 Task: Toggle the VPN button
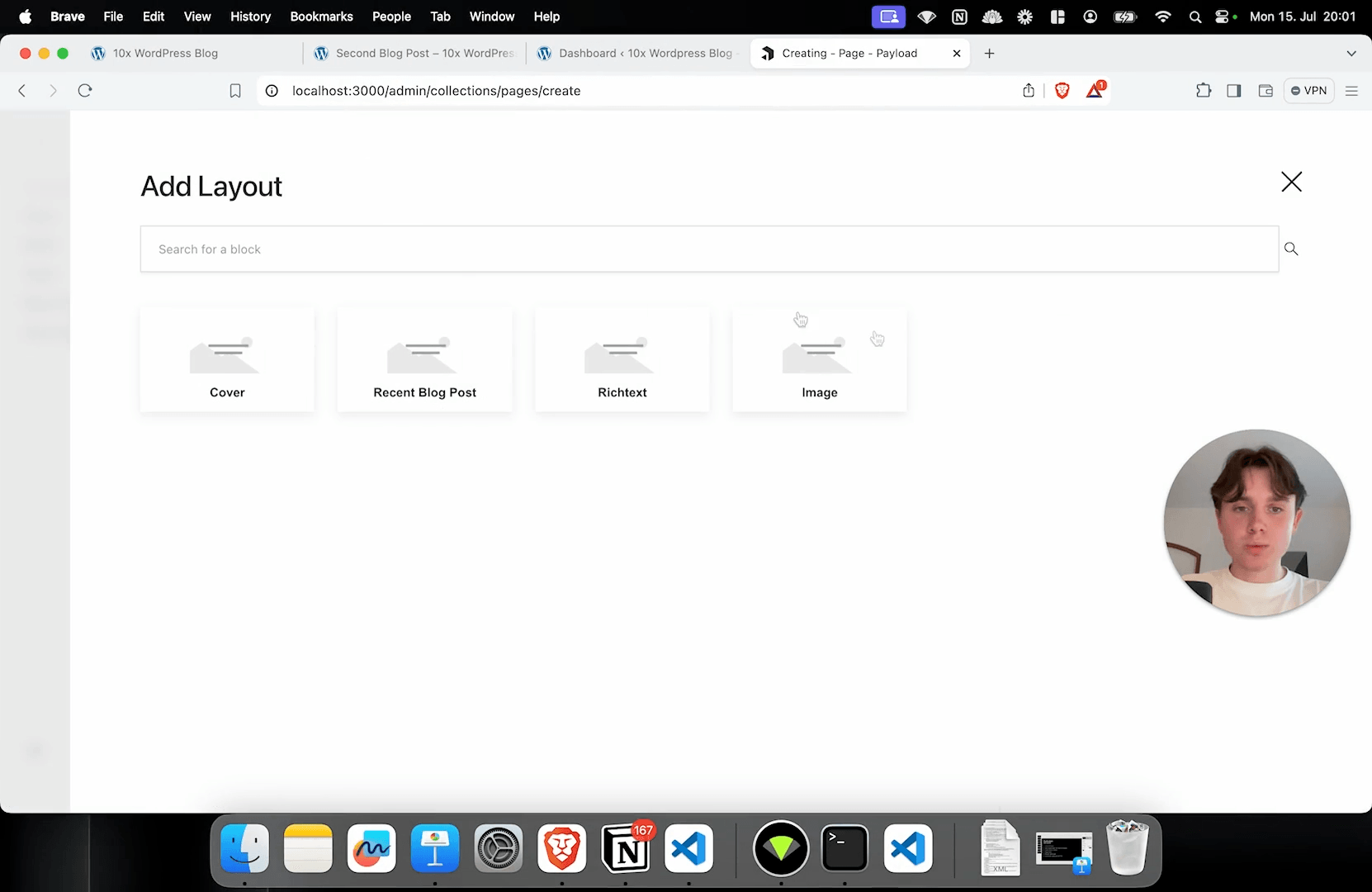1309,91
